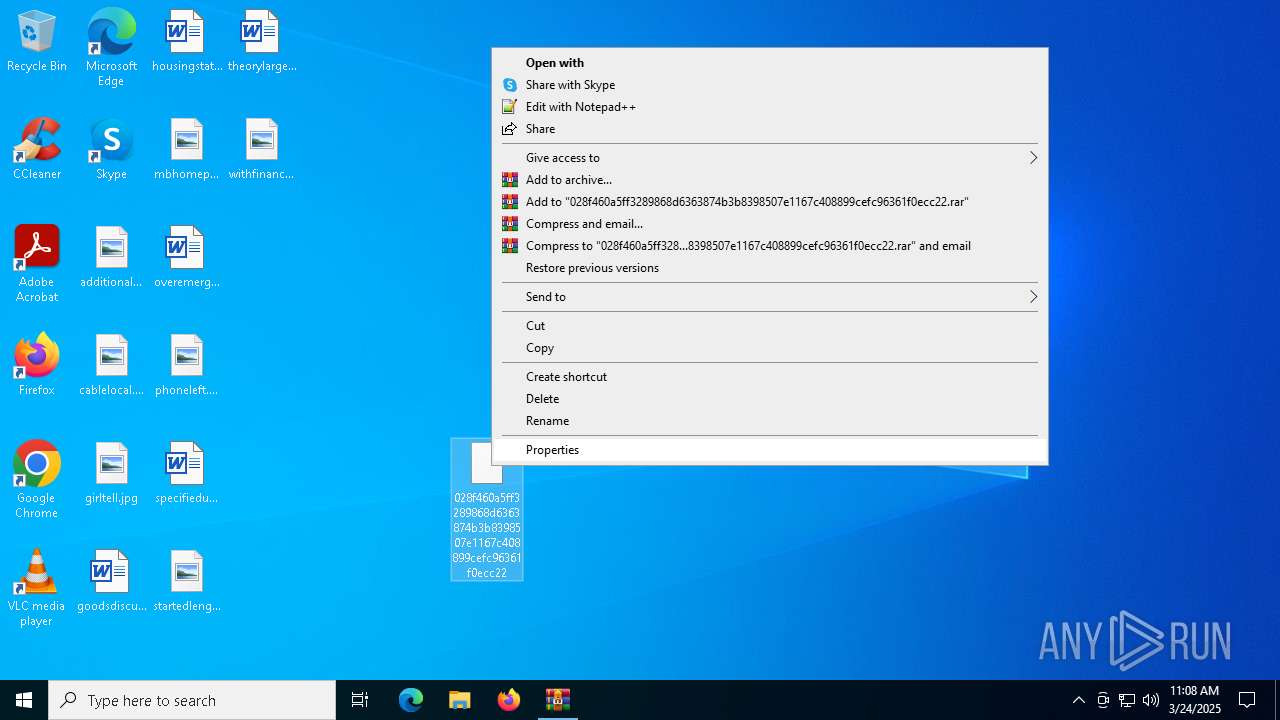Open the Action Center notifications icon
1280x720 pixels.
pos(1247,700)
